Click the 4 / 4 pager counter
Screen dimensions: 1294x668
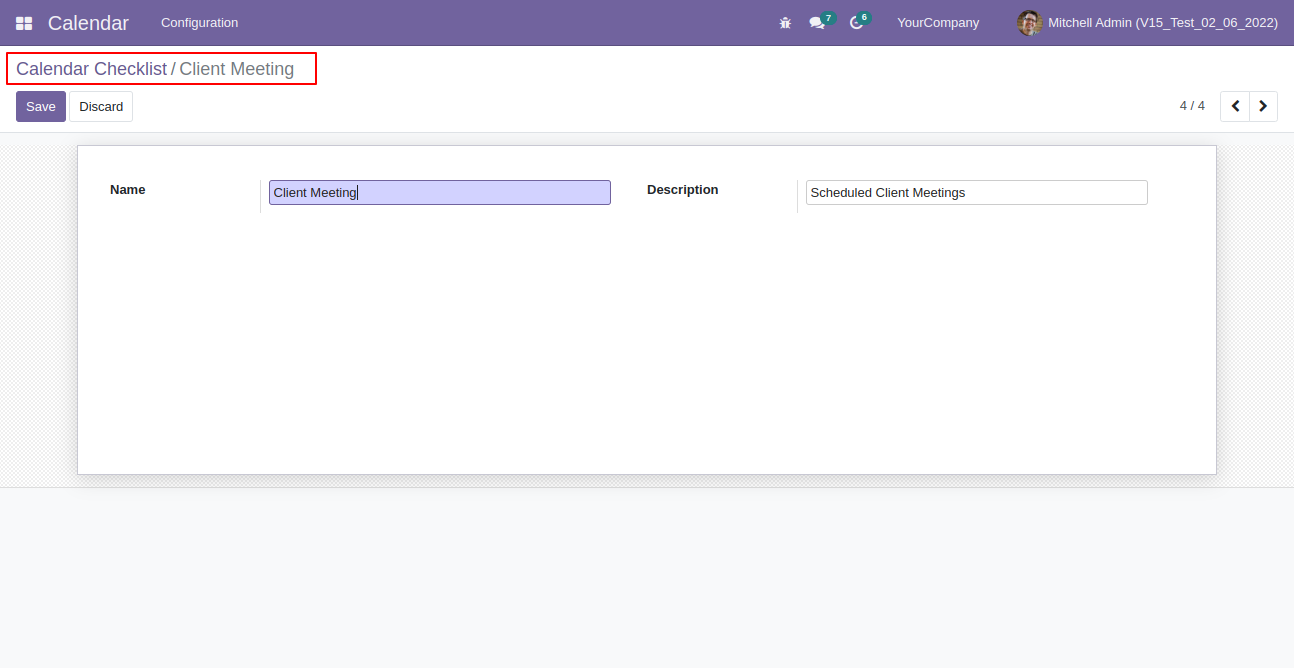click(1192, 106)
